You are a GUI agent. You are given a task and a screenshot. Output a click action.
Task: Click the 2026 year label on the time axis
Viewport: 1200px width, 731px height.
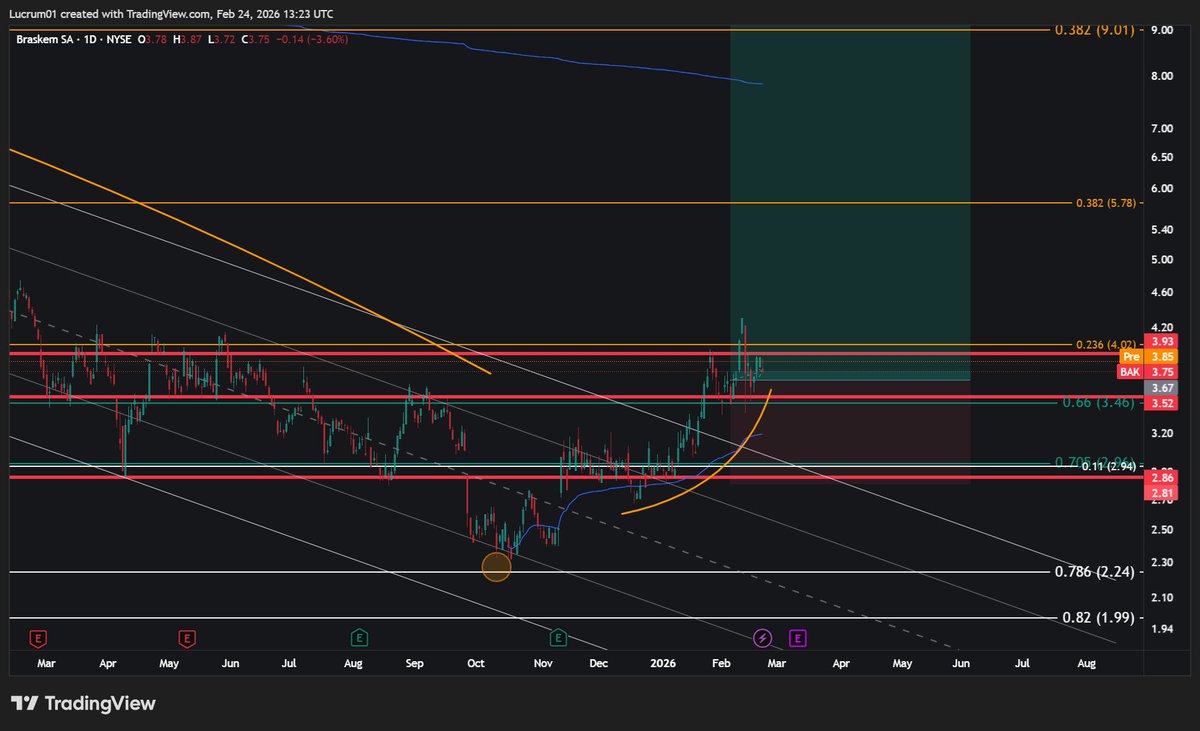(x=663, y=663)
